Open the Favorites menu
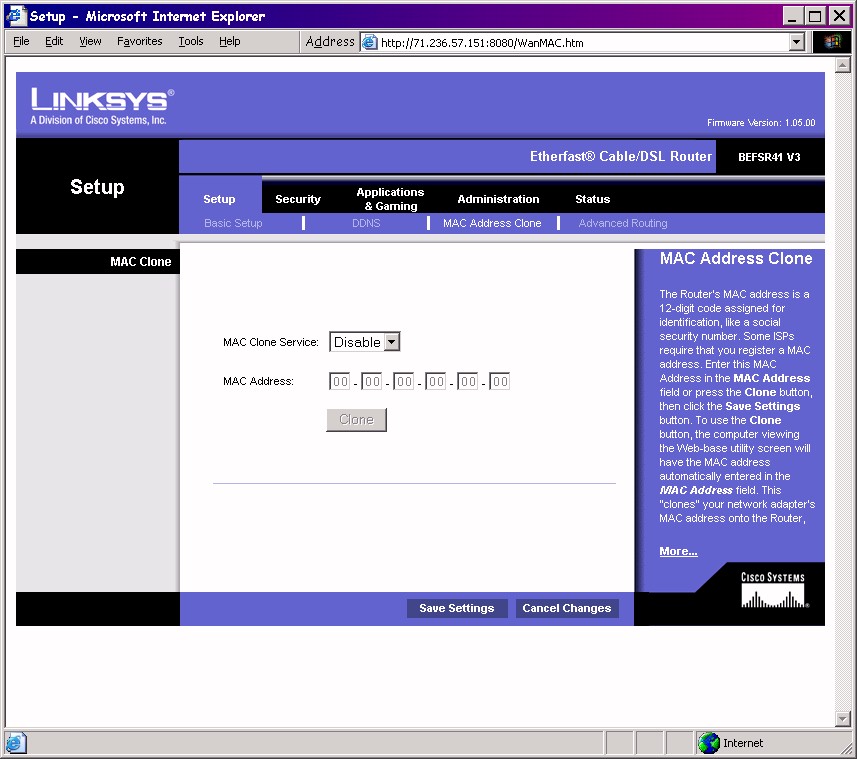 point(139,42)
